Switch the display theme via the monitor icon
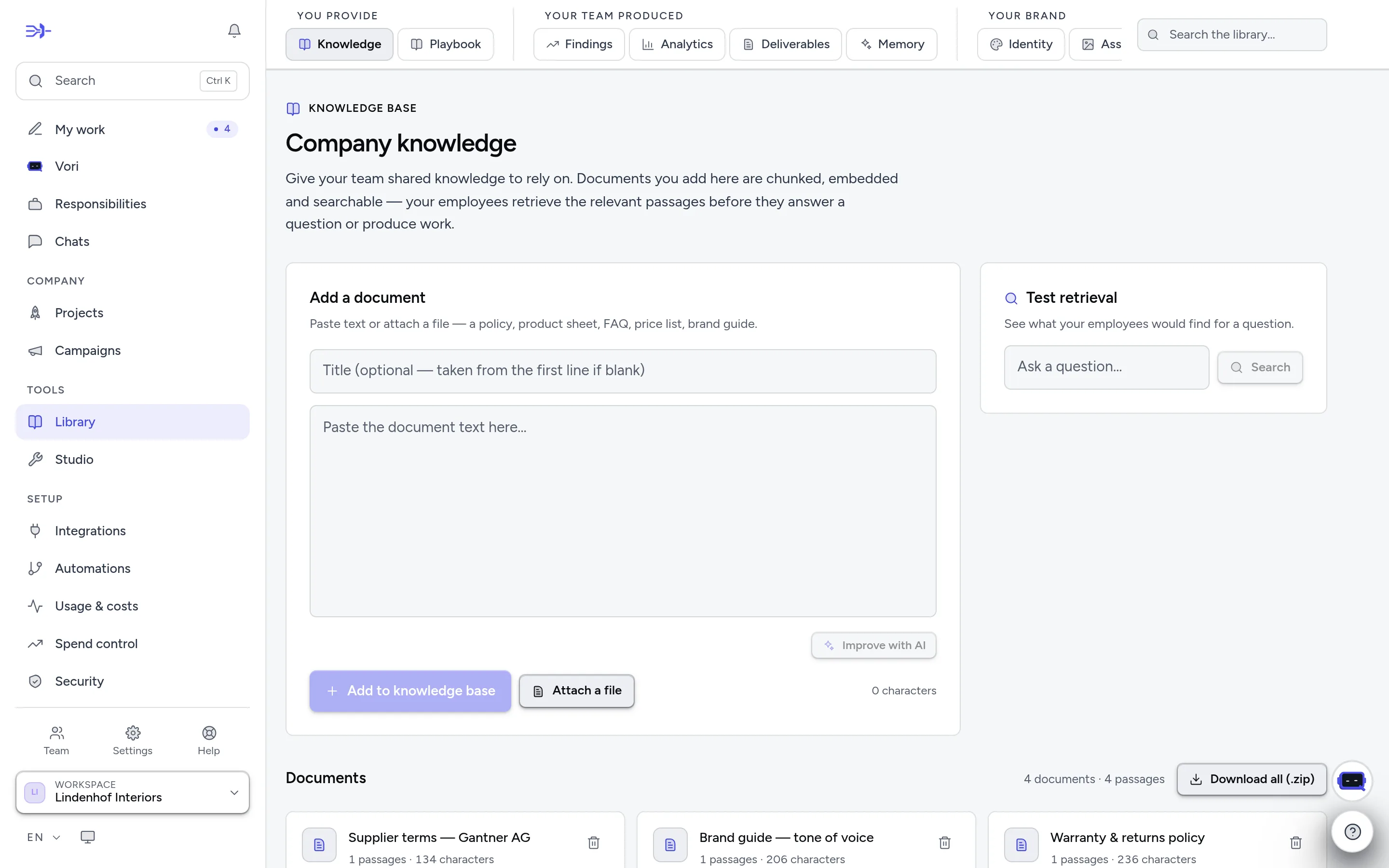 pos(88,837)
